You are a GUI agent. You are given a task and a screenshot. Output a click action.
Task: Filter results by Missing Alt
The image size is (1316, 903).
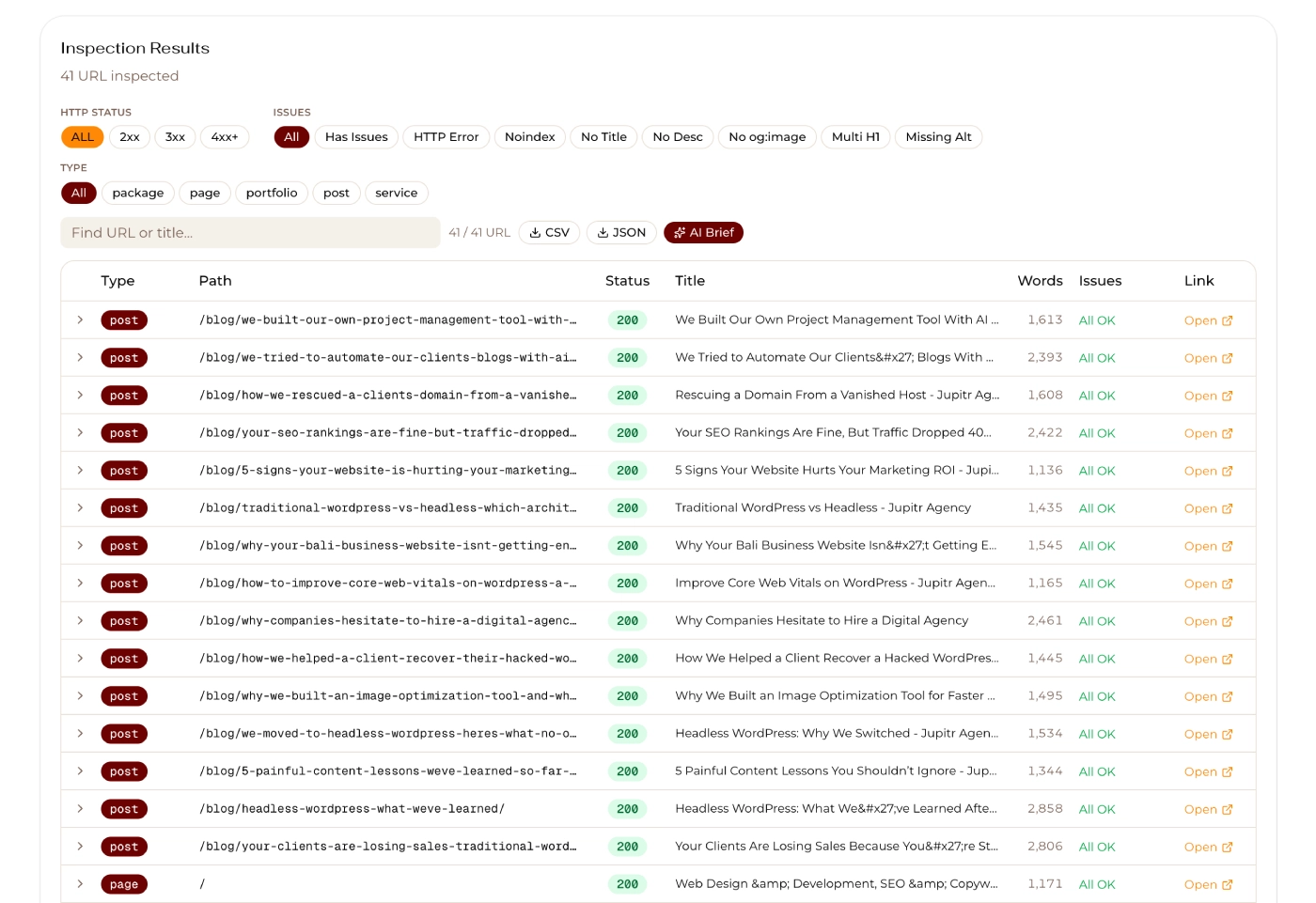tap(938, 137)
